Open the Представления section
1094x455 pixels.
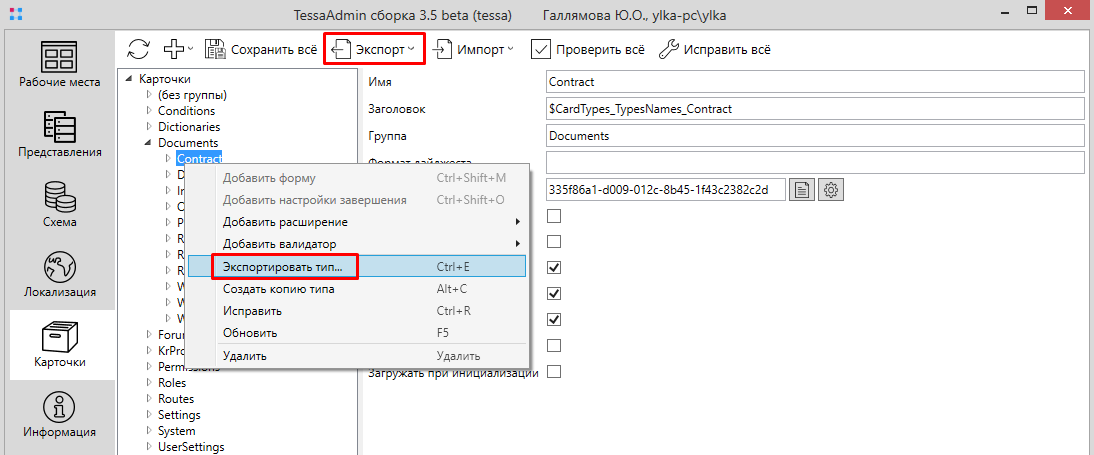tap(60, 135)
